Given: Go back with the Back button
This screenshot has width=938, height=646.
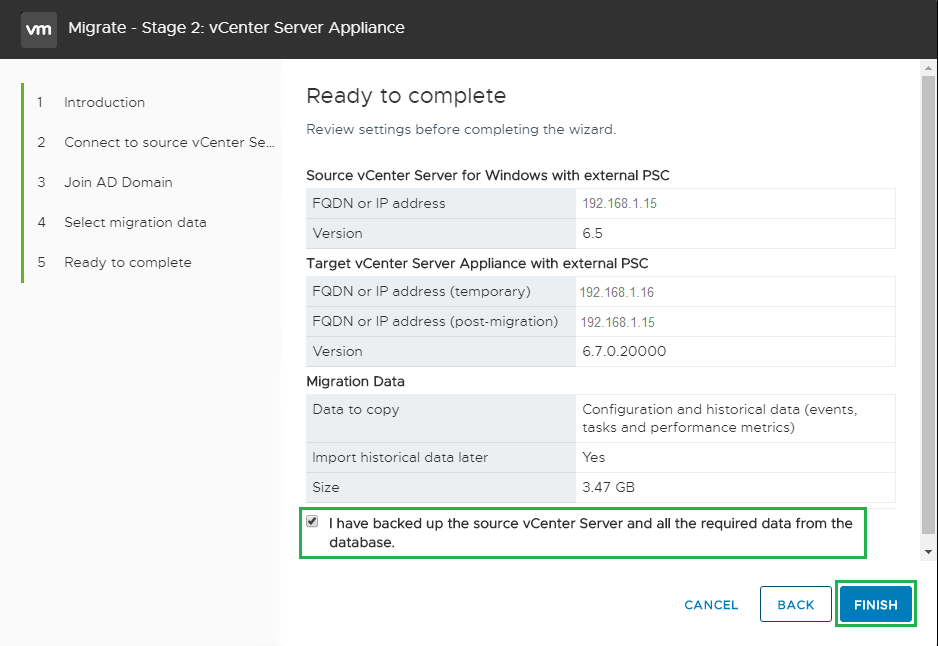Looking at the screenshot, I should point(795,605).
